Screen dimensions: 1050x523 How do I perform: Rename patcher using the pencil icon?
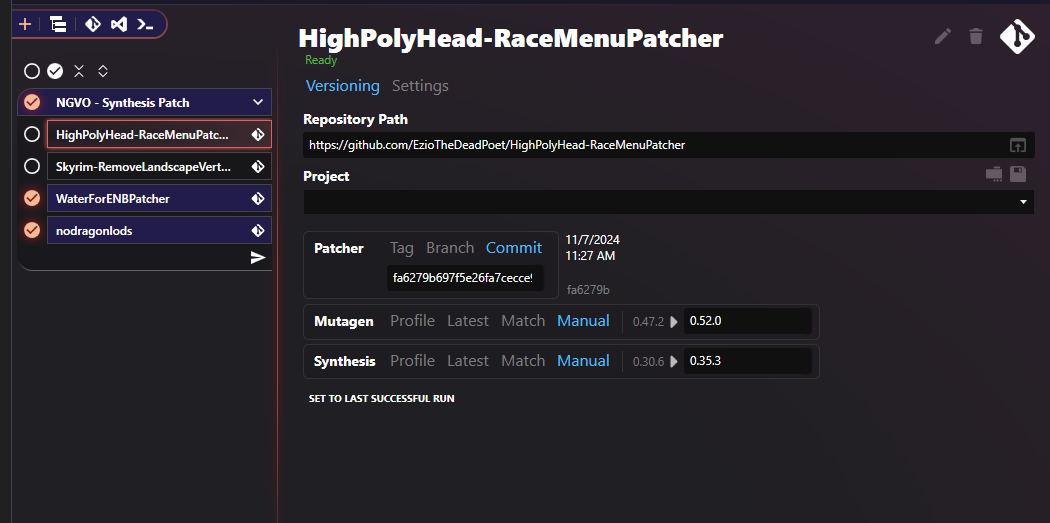pyautogui.click(x=943, y=36)
